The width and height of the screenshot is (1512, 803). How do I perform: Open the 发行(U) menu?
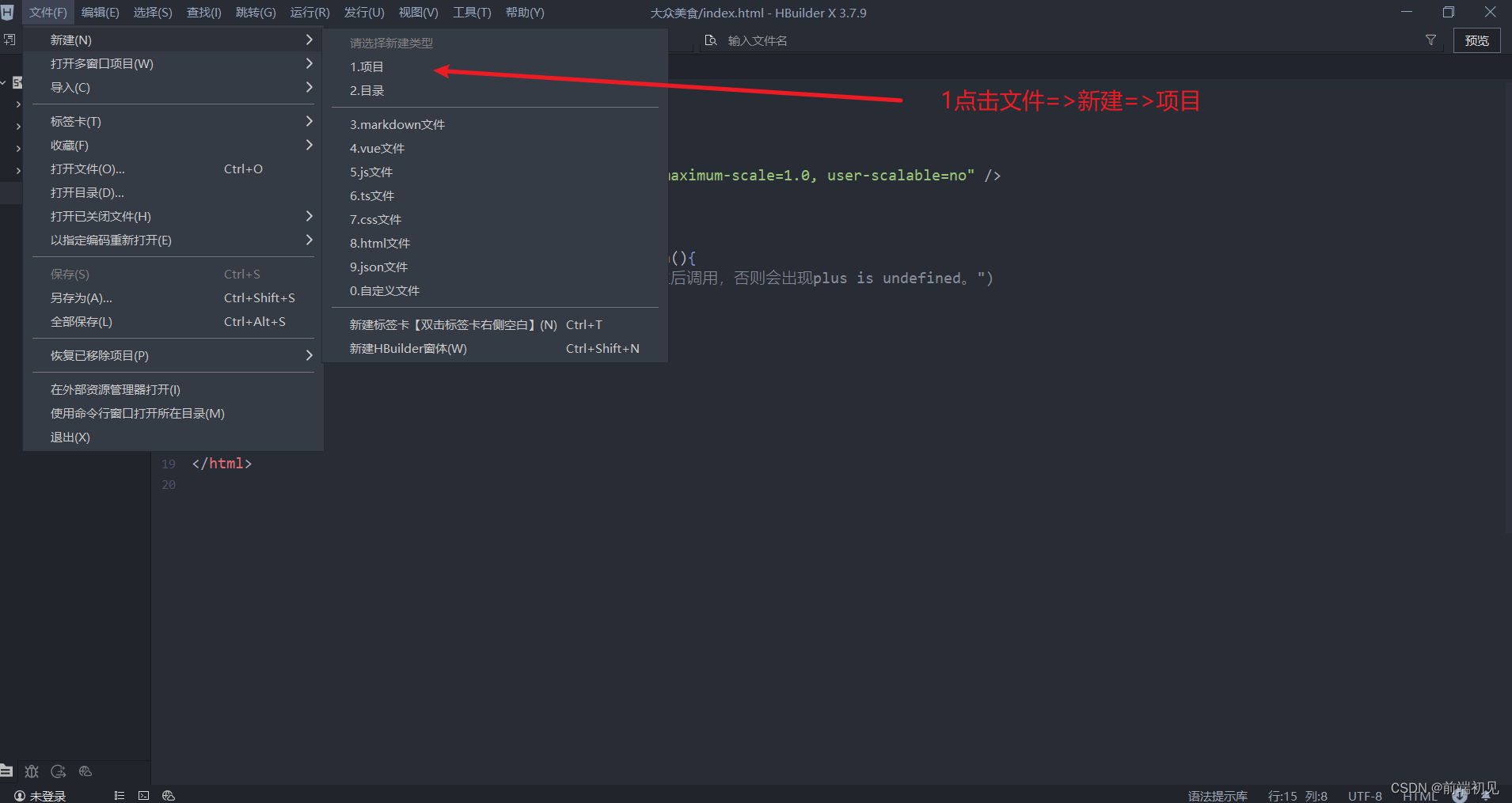tap(364, 13)
